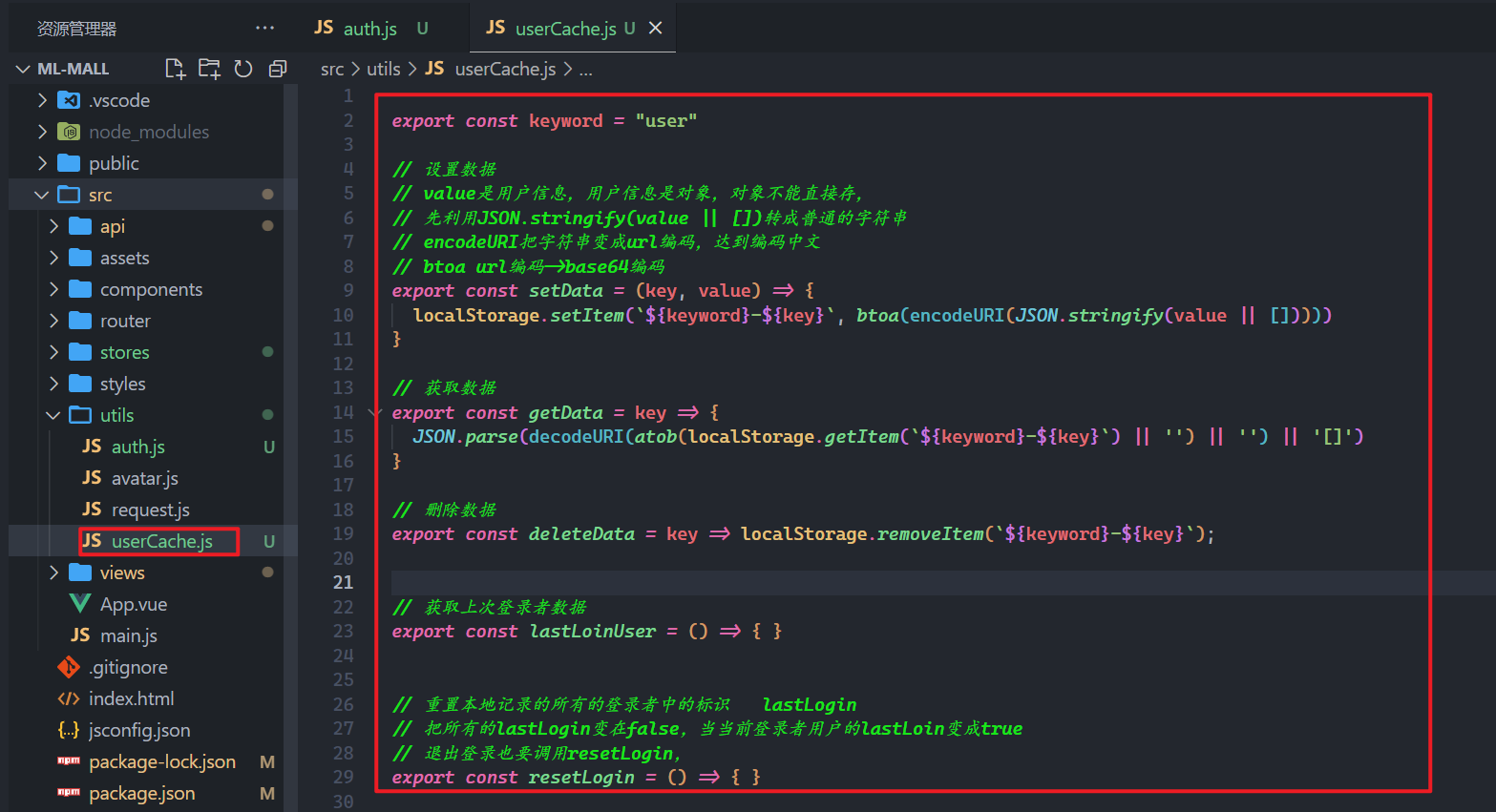Viewport: 1496px width, 812px height.
Task: Expand the stores folder
Action: click(53, 352)
